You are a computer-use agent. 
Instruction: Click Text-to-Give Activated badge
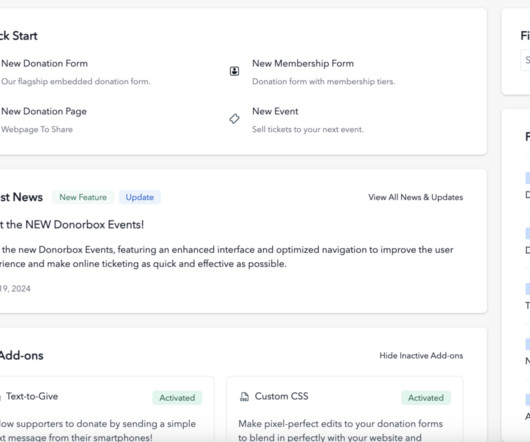pyautogui.click(x=177, y=398)
